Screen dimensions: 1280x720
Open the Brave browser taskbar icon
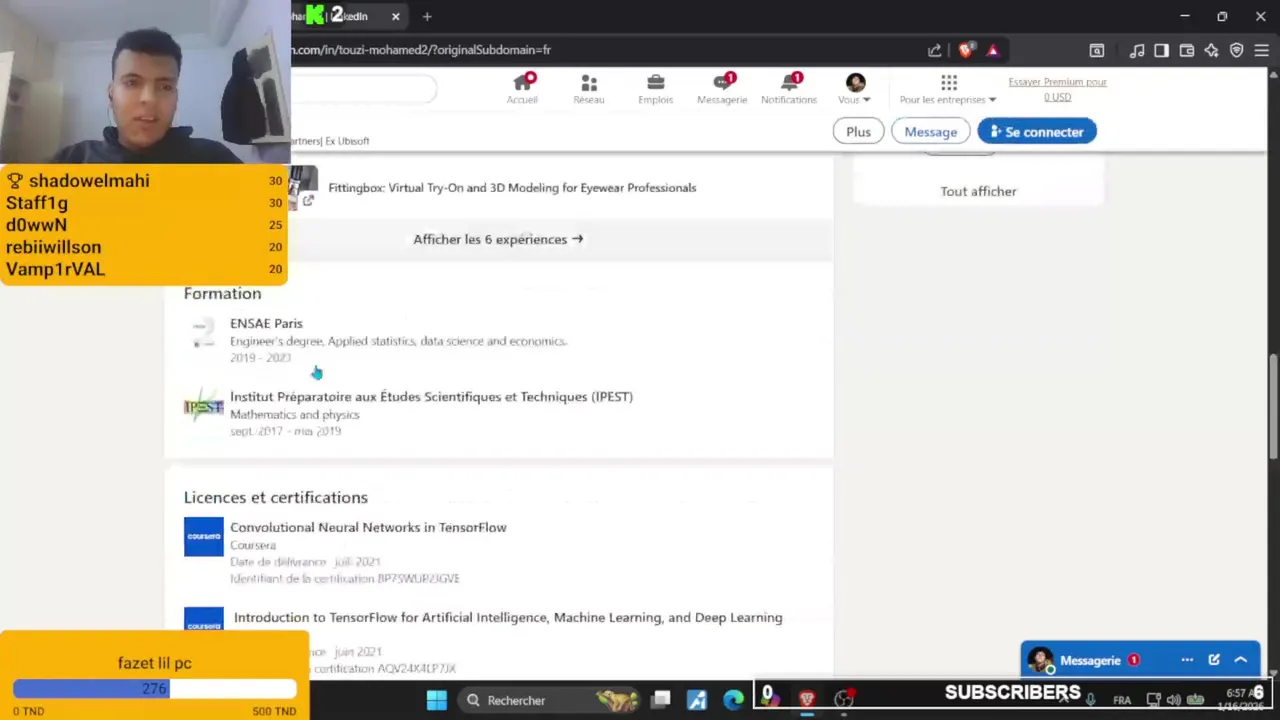pyautogui.click(x=807, y=700)
